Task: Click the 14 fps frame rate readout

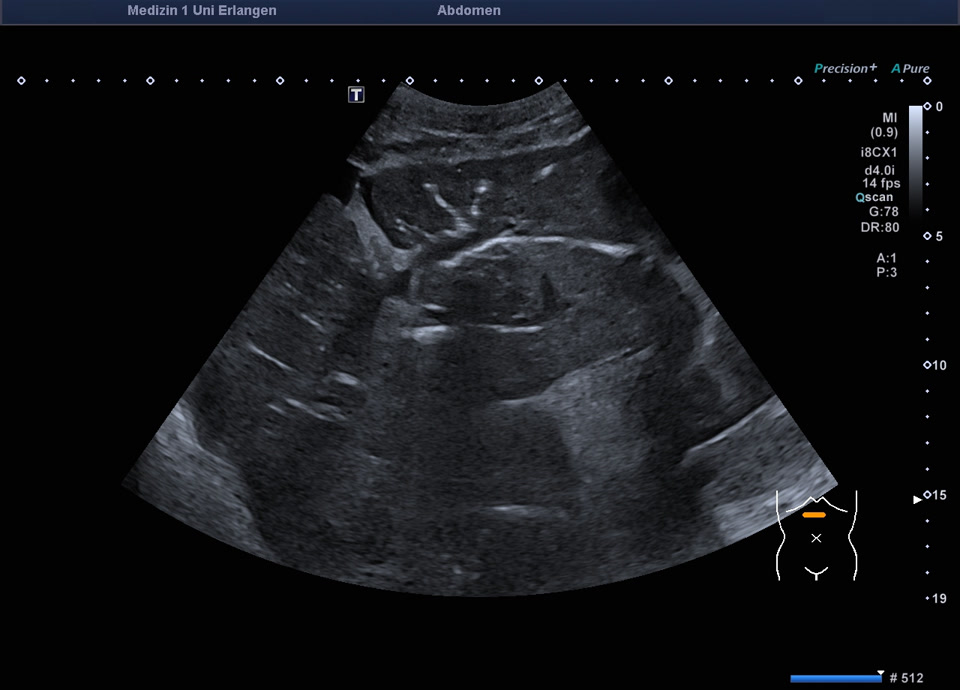Action: [881, 183]
